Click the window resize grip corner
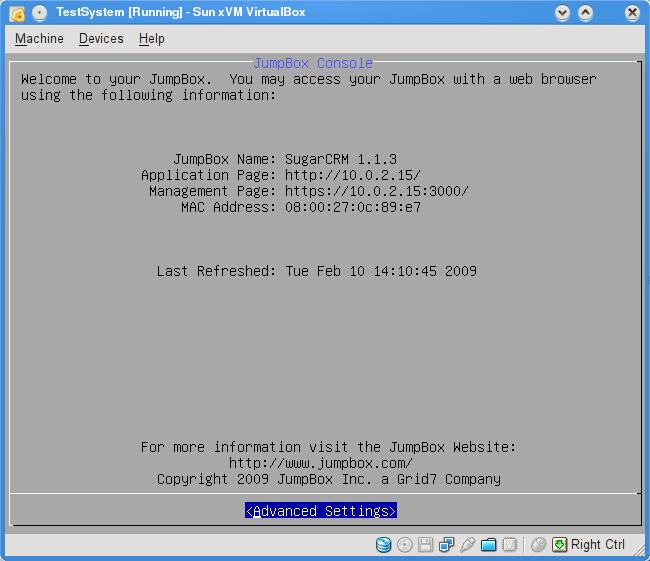 (640, 550)
